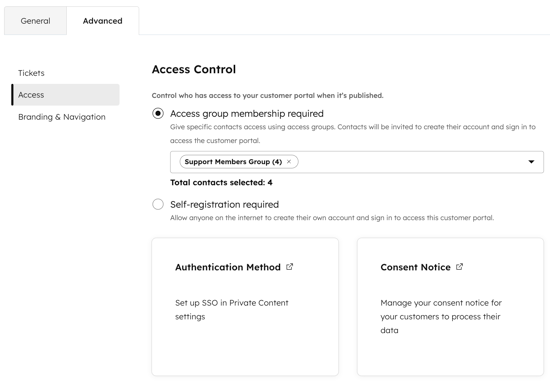Click inside the access groups selection field
The width and height of the screenshot is (550, 384).
[357, 162]
